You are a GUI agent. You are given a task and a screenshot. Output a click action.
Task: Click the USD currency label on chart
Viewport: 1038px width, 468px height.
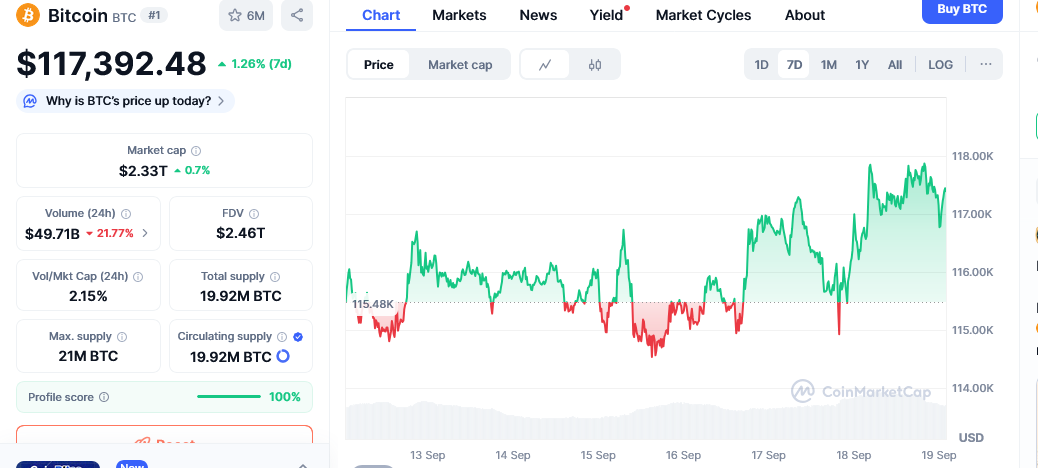pos(971,438)
